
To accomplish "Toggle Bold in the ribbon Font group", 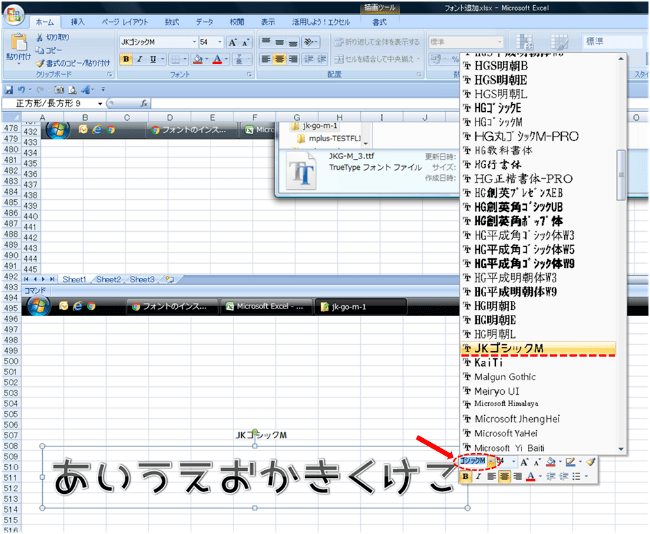I will 126,59.
